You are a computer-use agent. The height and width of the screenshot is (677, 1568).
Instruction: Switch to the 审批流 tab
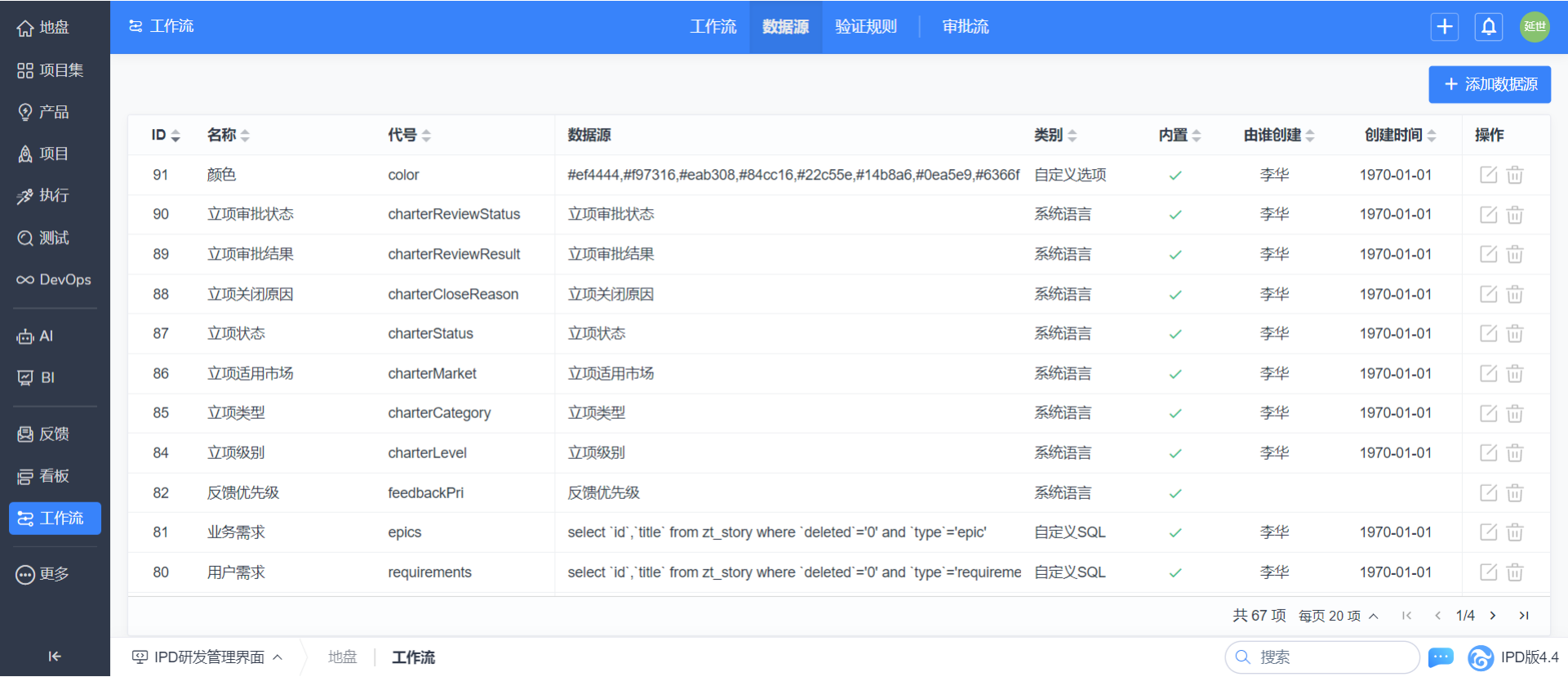[x=965, y=27]
